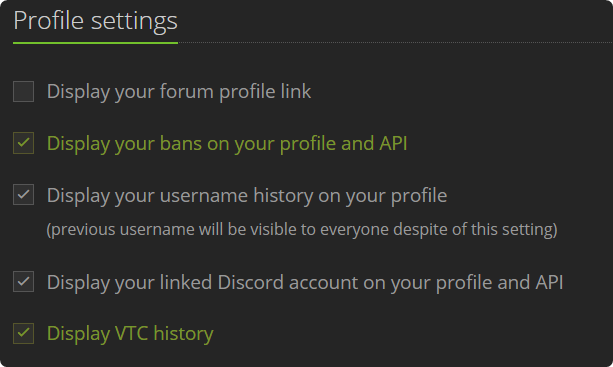Image resolution: width=613 pixels, height=367 pixels.
Task: Click the 'Display your linked Discord account' label
Action: (x=305, y=283)
